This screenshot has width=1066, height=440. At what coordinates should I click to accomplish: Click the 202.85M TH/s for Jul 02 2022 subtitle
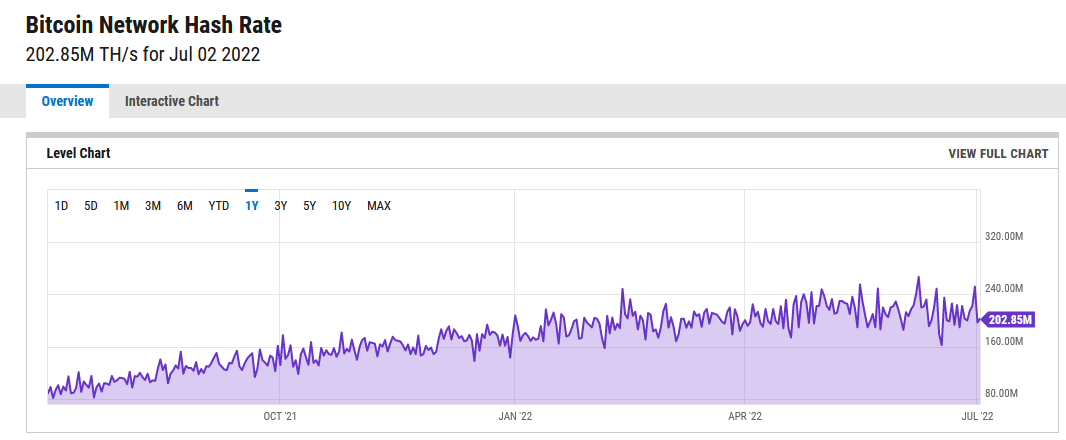pos(143,55)
